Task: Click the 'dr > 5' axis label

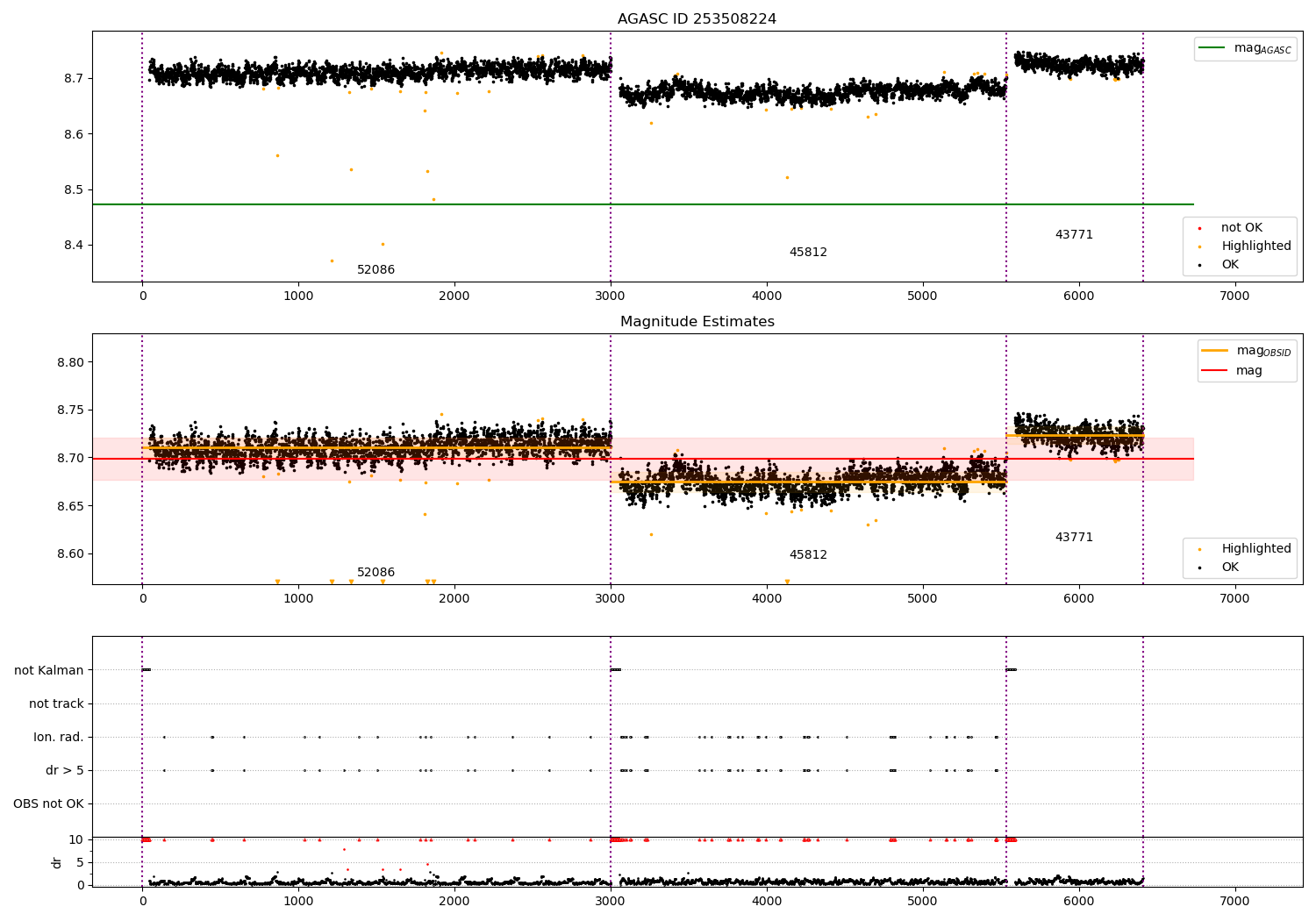Action: tap(65, 770)
